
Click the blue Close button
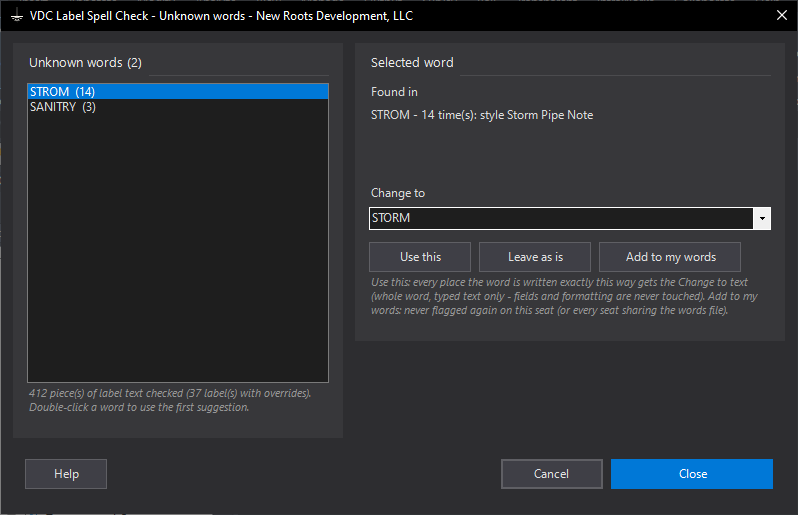click(x=692, y=474)
